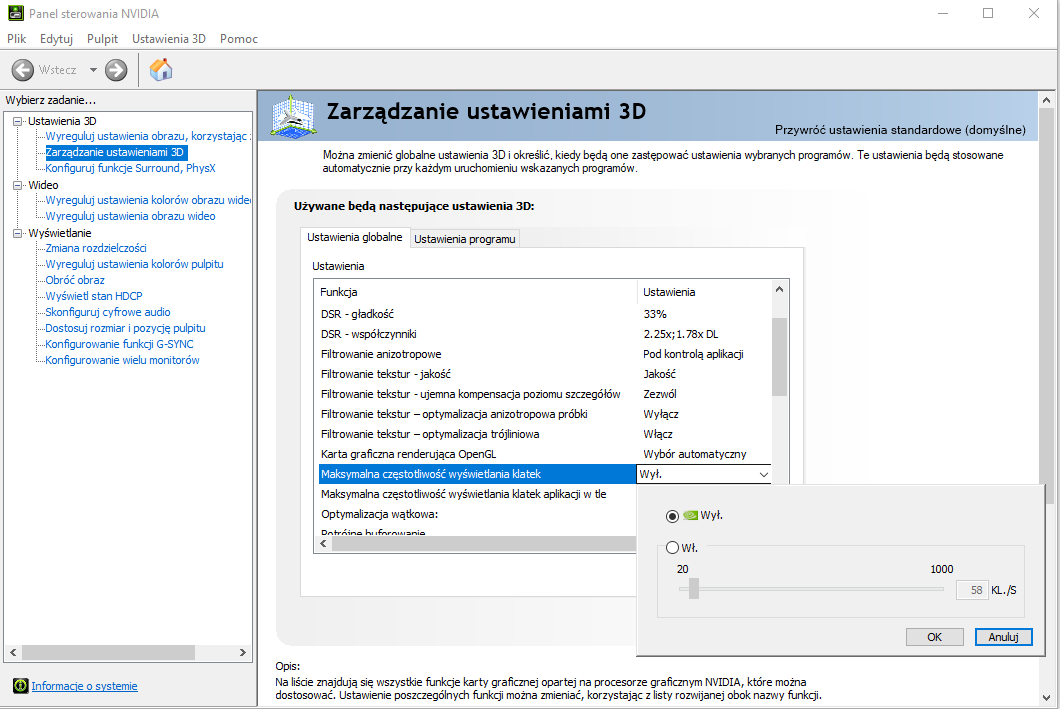
Task: Open Wyreguluj ustawienia obrazu, korzystając item
Action: [147, 136]
